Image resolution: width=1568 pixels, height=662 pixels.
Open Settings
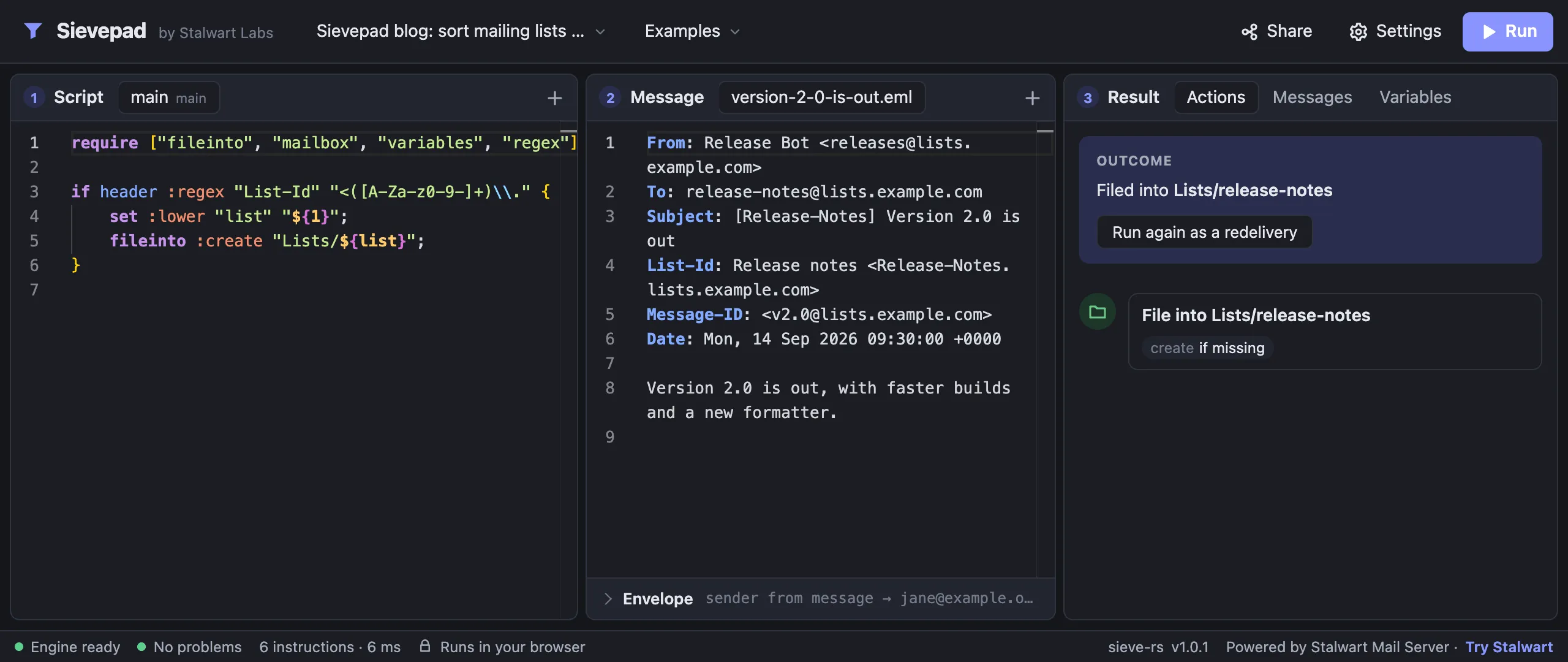pos(1395,31)
